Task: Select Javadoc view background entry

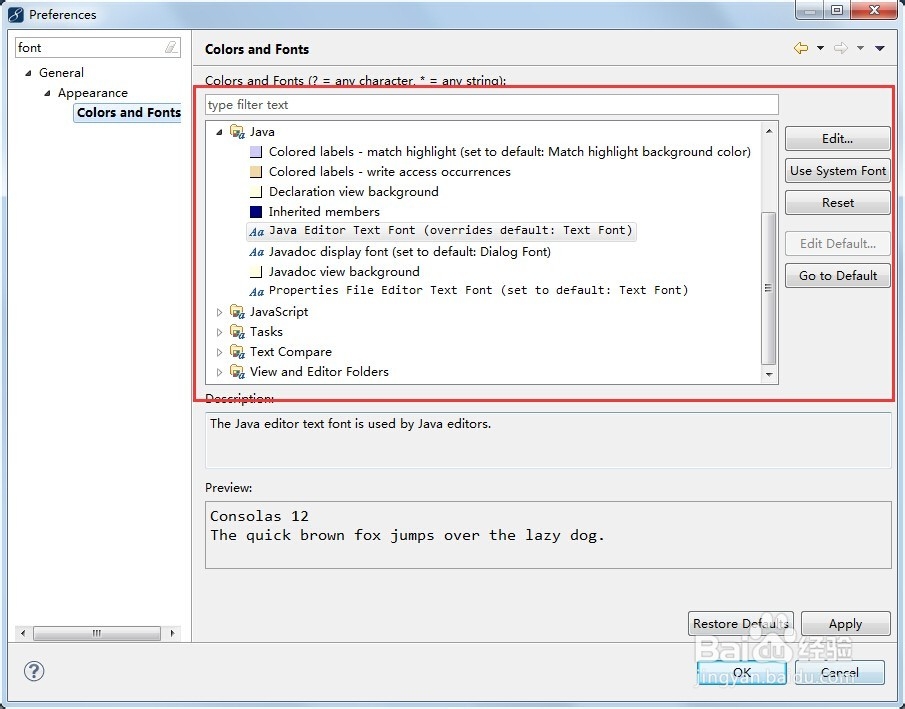Action: click(344, 272)
